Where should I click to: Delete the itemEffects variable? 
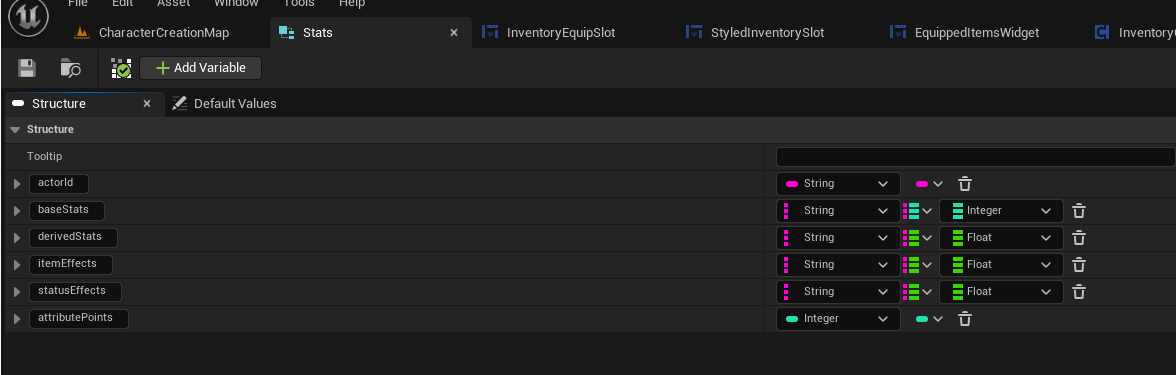[x=1078, y=265]
